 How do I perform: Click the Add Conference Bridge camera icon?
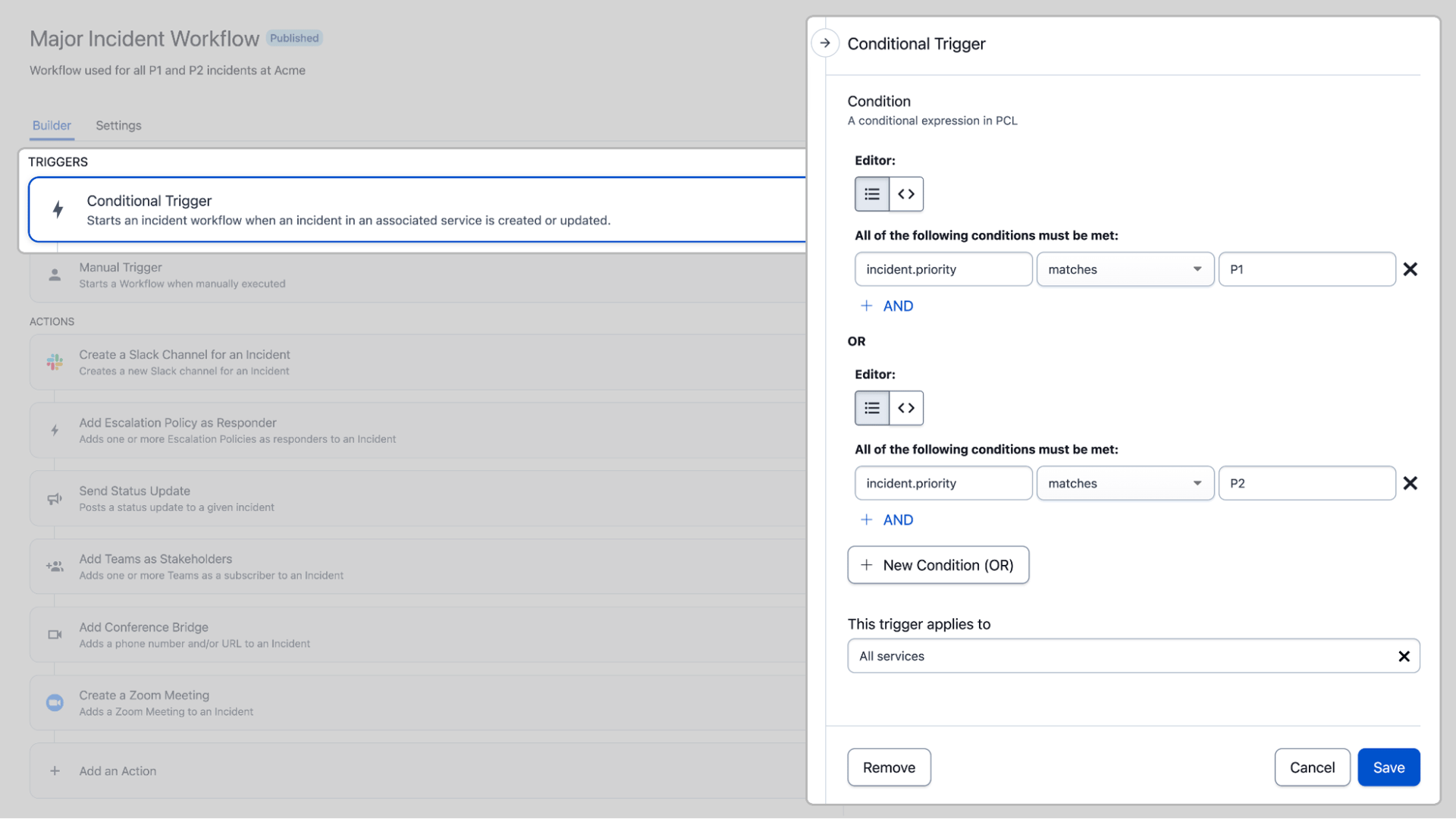54,634
